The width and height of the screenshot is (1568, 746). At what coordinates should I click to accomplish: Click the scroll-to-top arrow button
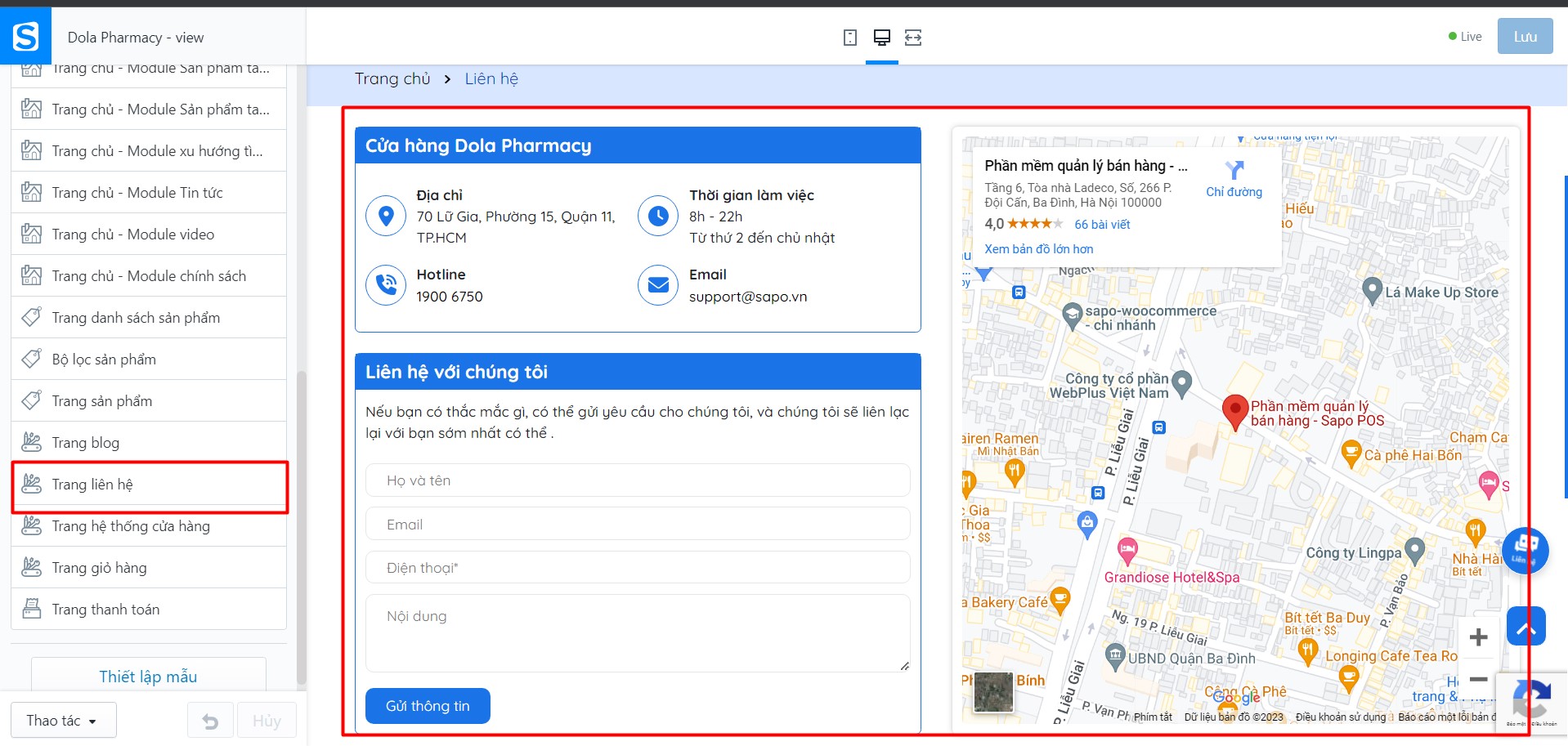(x=1526, y=627)
